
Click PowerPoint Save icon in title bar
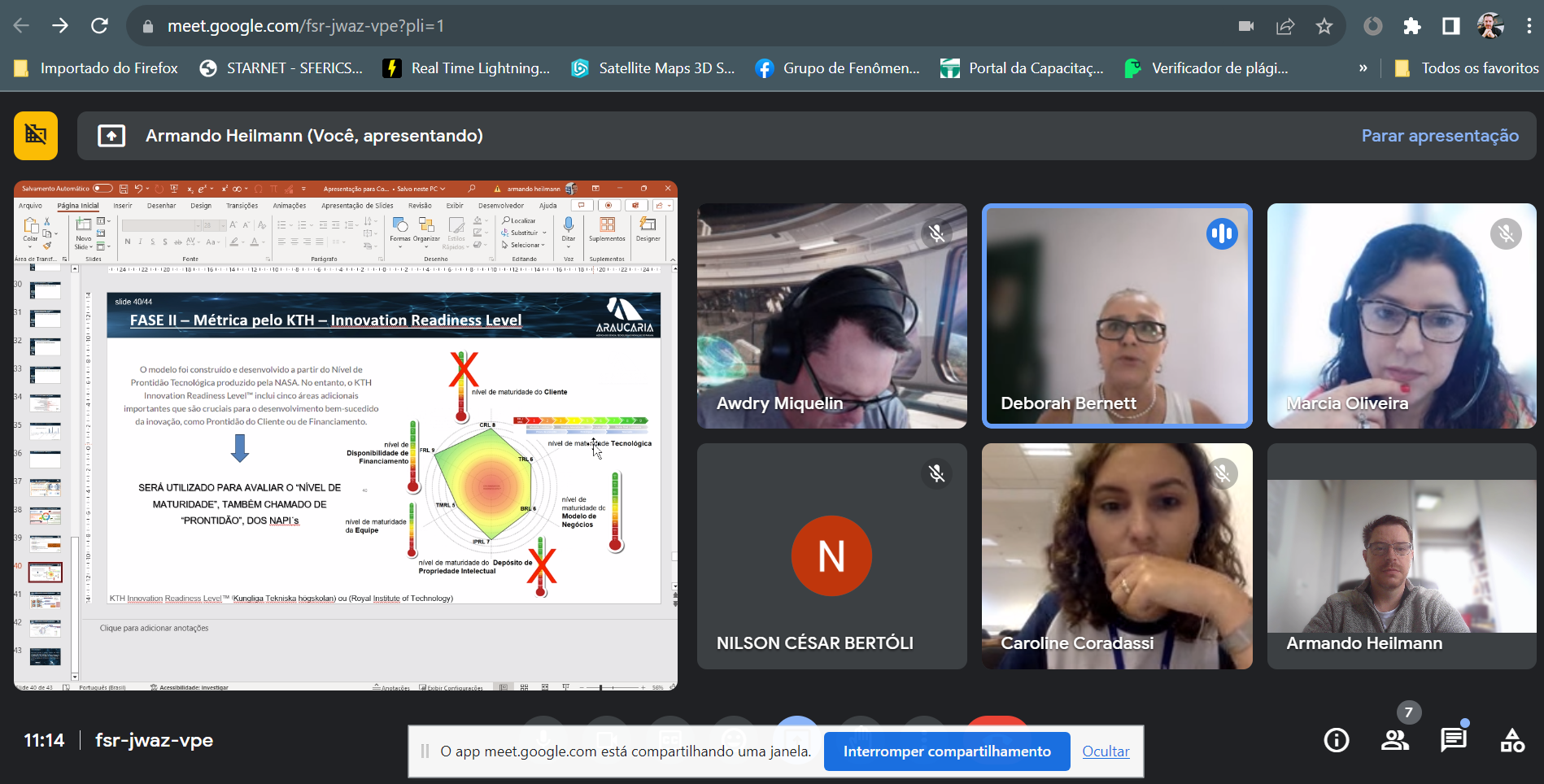click(124, 189)
